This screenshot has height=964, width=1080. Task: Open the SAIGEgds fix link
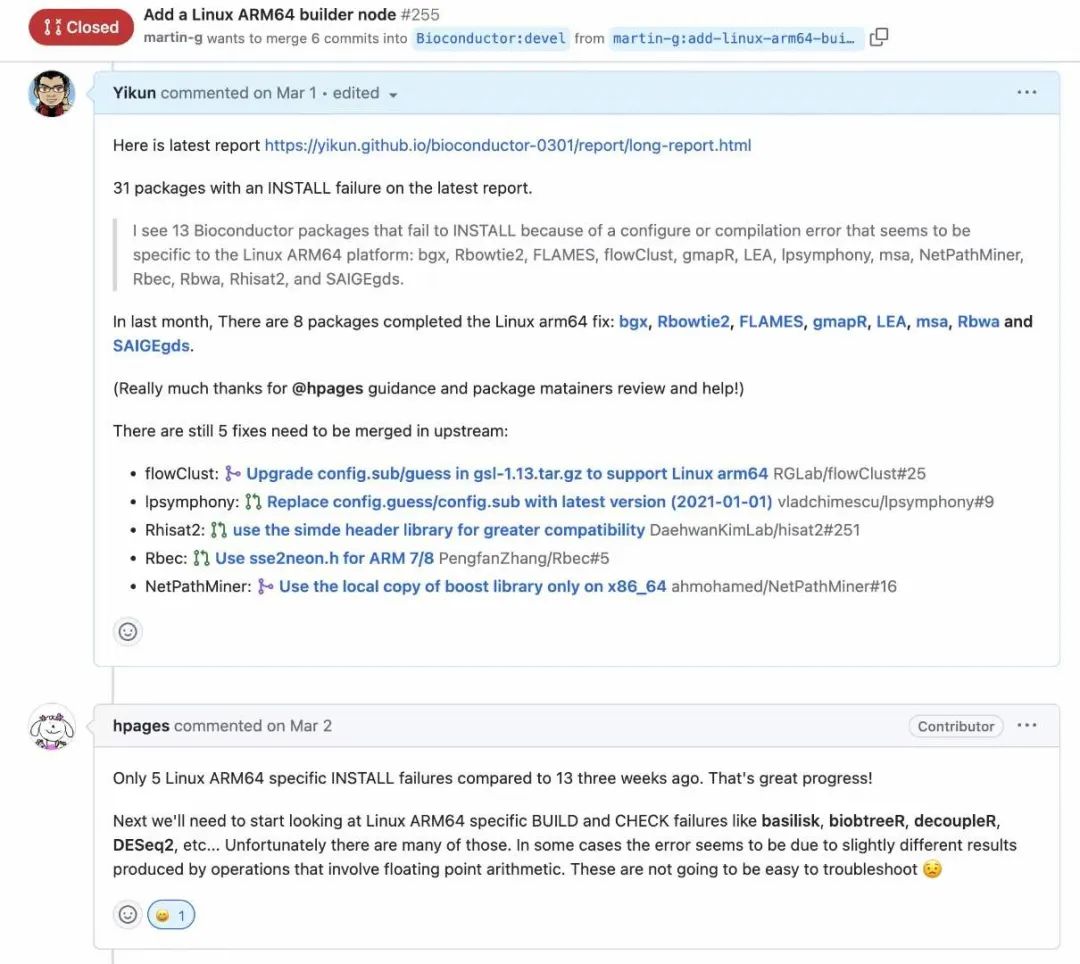coord(151,346)
